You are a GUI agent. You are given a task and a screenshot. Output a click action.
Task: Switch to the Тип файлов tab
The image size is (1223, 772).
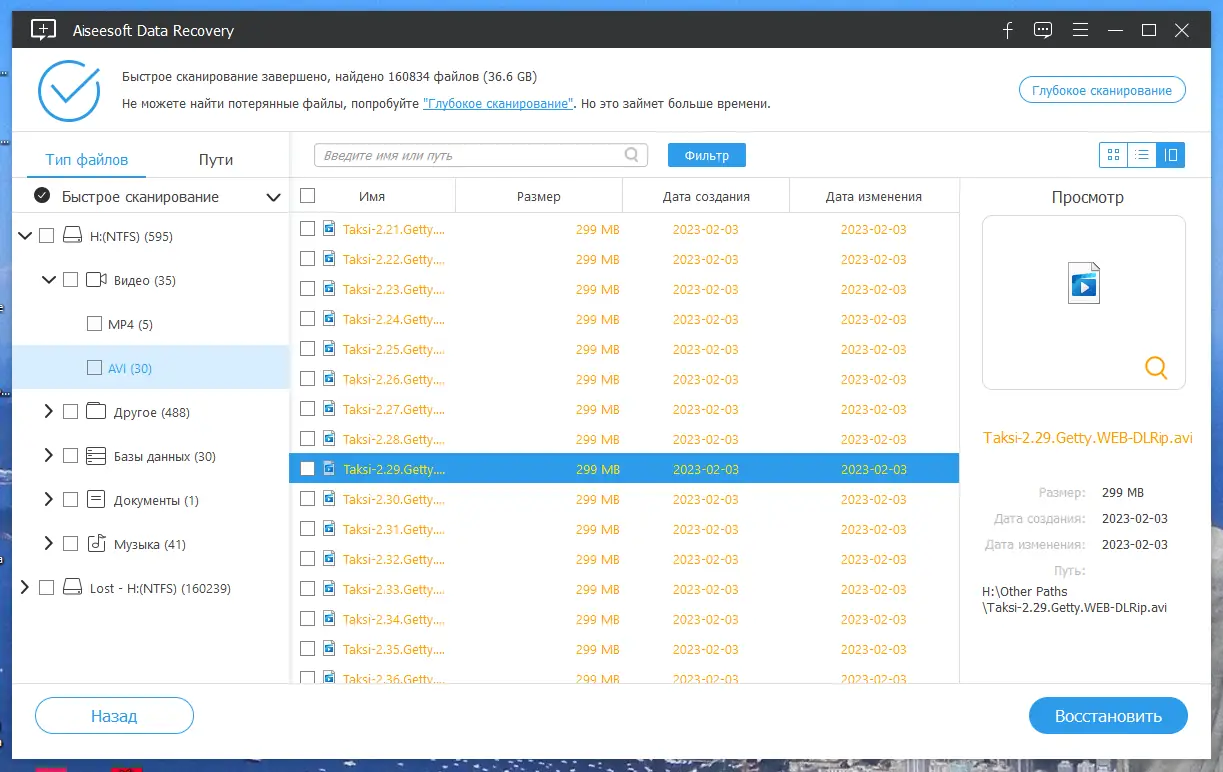coord(87,159)
